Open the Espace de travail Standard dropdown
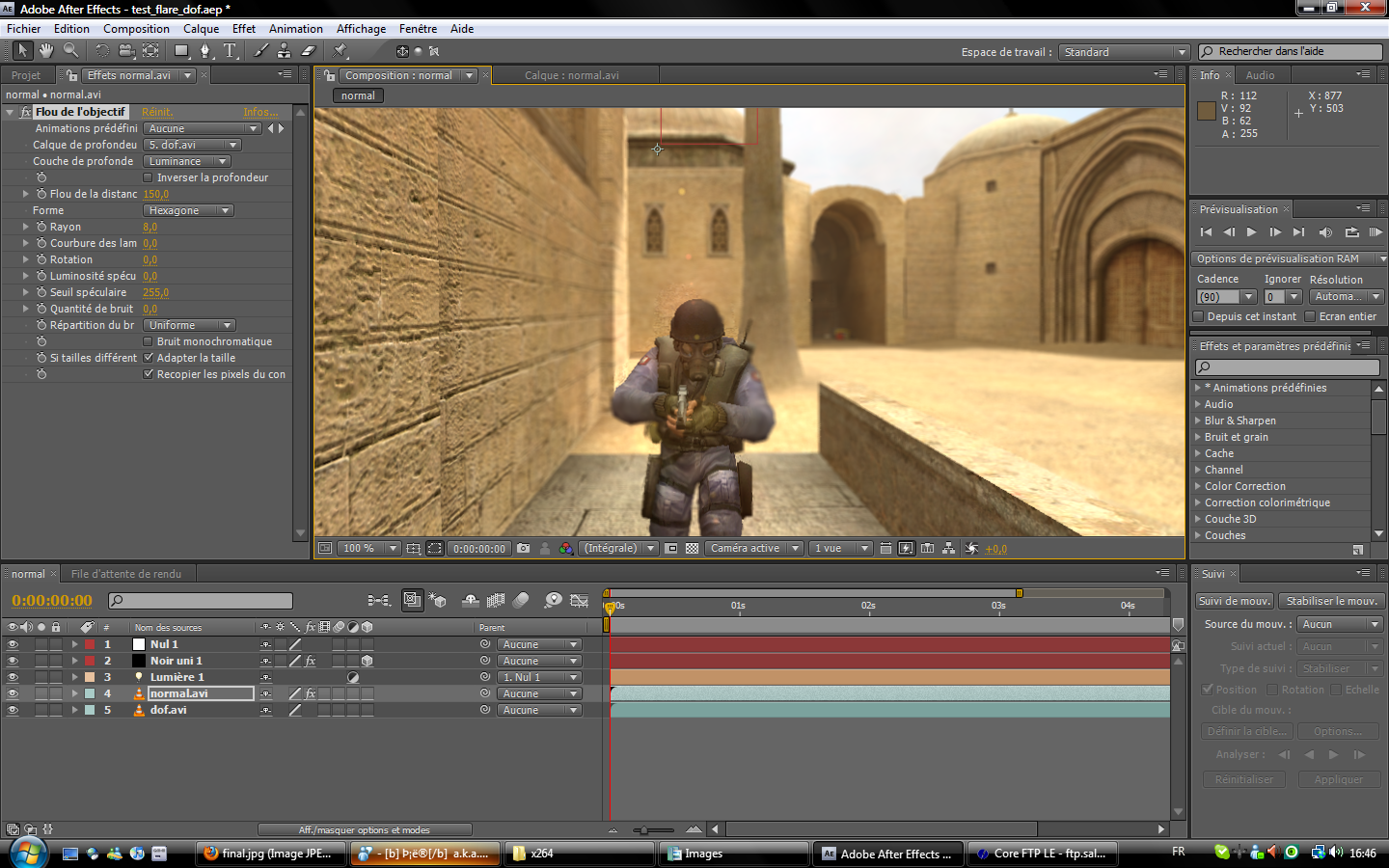This screenshot has height=868, width=1389. [1124, 52]
